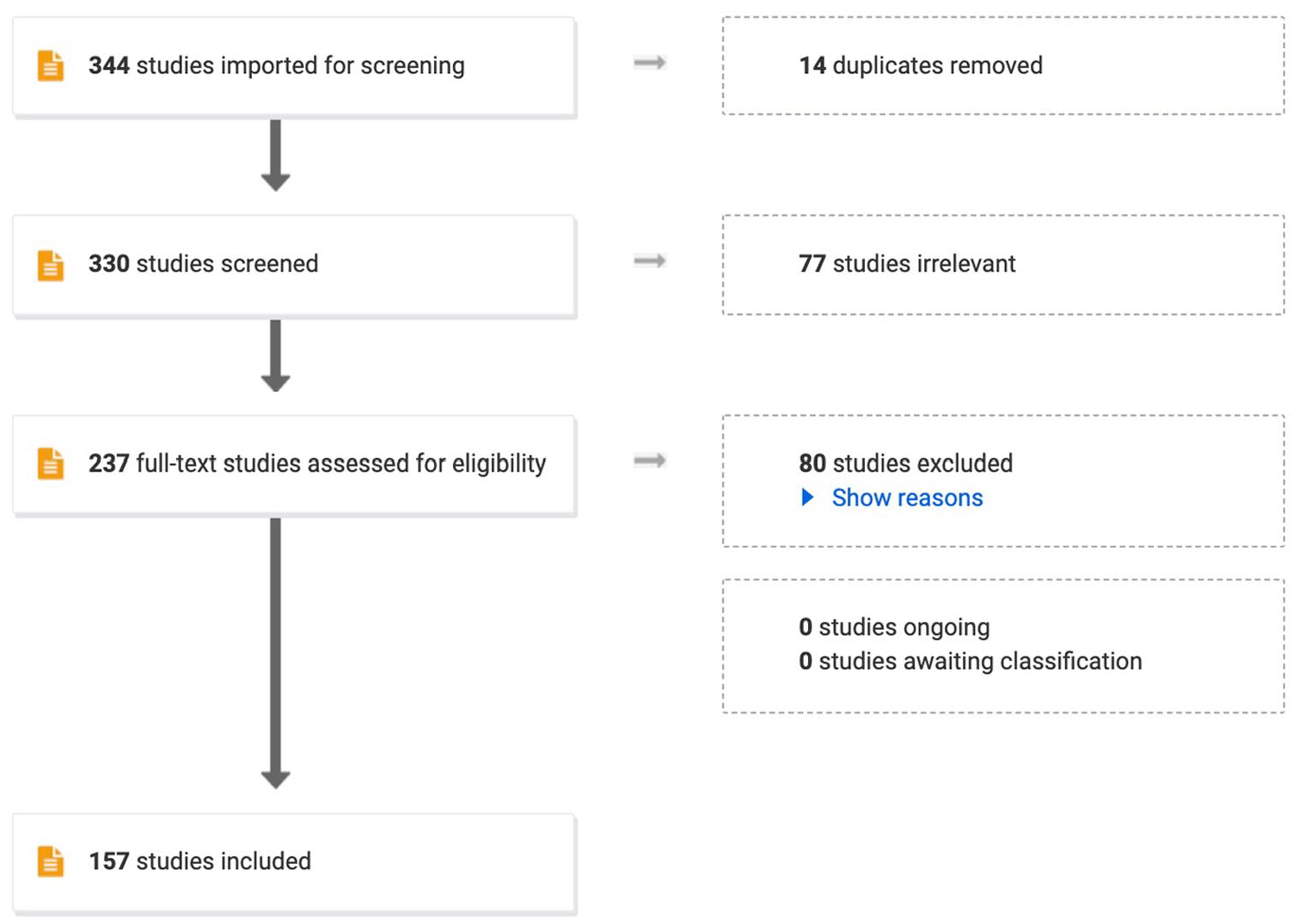Open the 344 studies imported for screening box
This screenshot has width=1299, height=924.
[294, 66]
